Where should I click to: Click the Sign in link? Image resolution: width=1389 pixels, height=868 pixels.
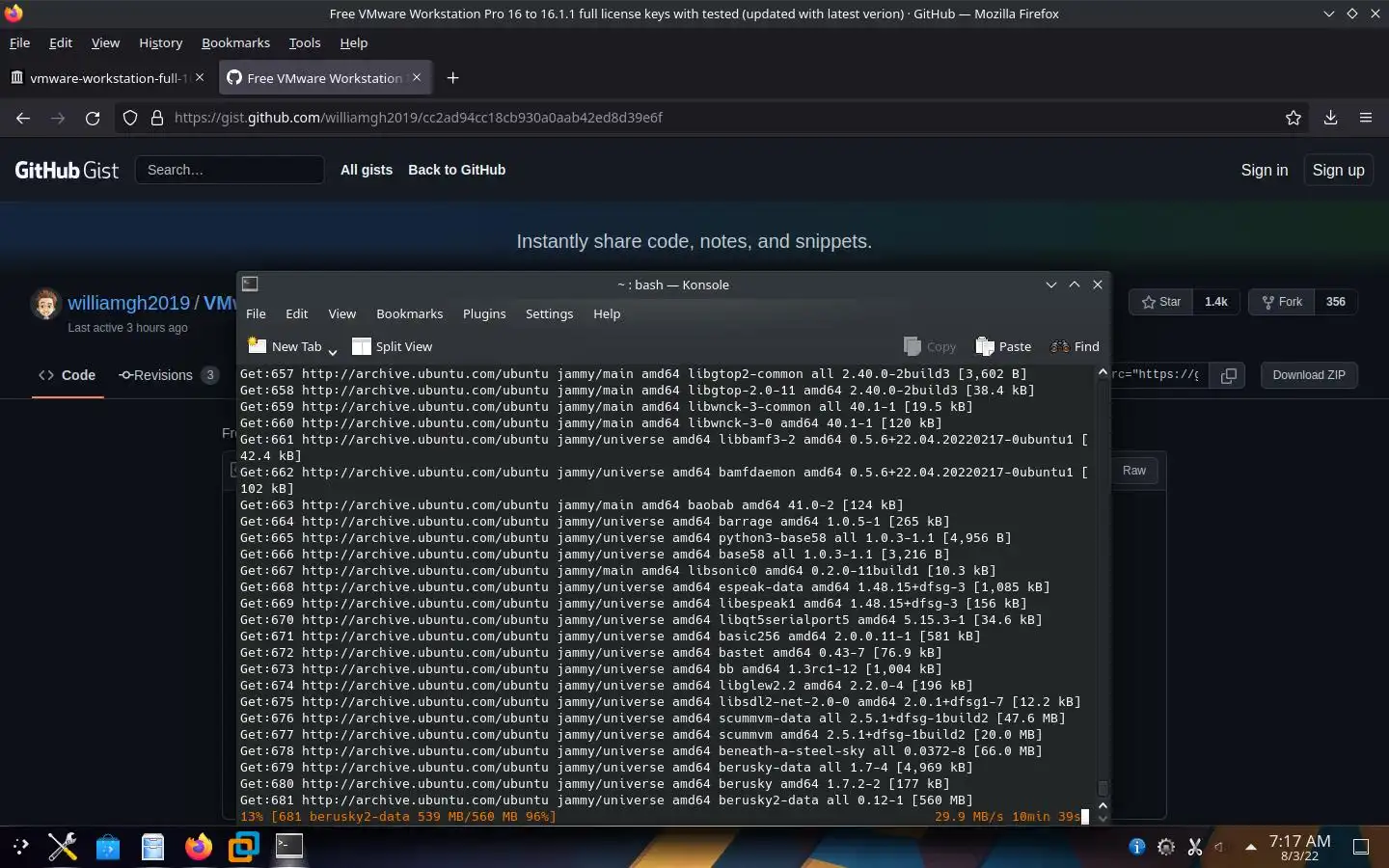point(1264,170)
